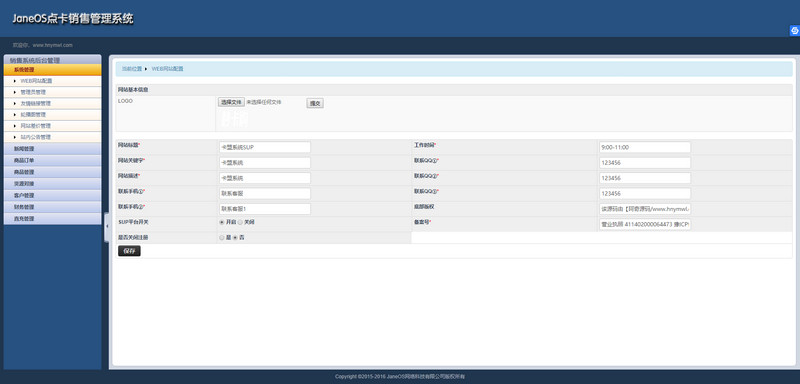Click arrow bullet beside WEB网站配置 sidebar item
The height and width of the screenshot is (384, 800).
pos(15,81)
